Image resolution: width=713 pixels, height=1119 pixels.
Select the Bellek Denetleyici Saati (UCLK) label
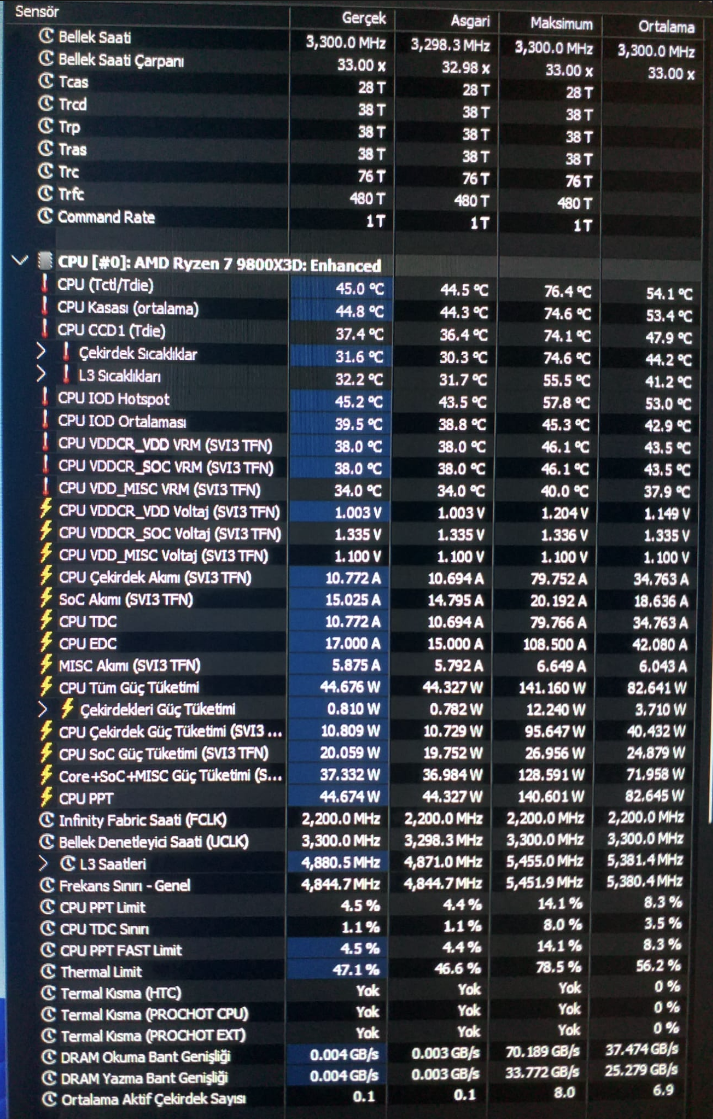tap(153, 841)
